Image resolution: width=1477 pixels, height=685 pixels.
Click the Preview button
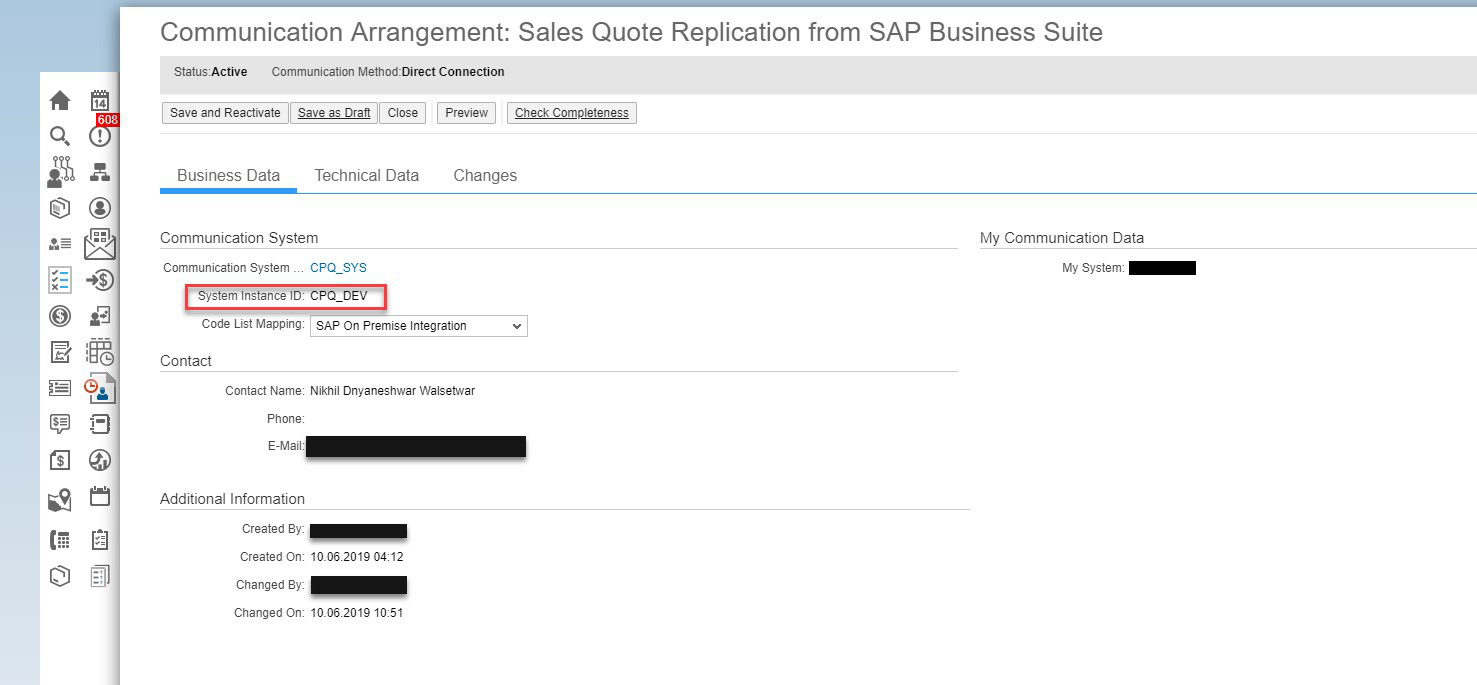click(465, 113)
